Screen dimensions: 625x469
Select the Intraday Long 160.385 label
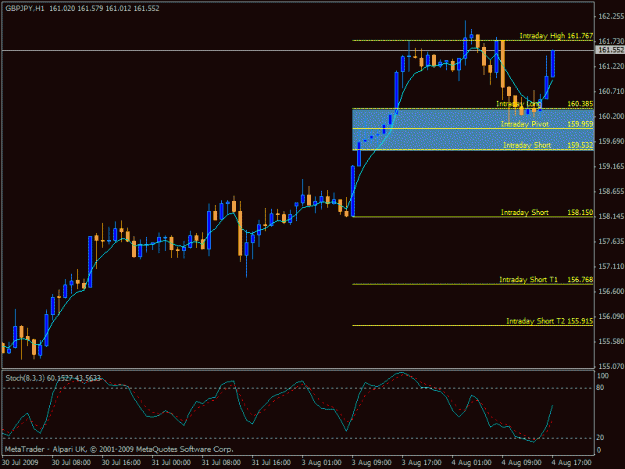[544, 104]
